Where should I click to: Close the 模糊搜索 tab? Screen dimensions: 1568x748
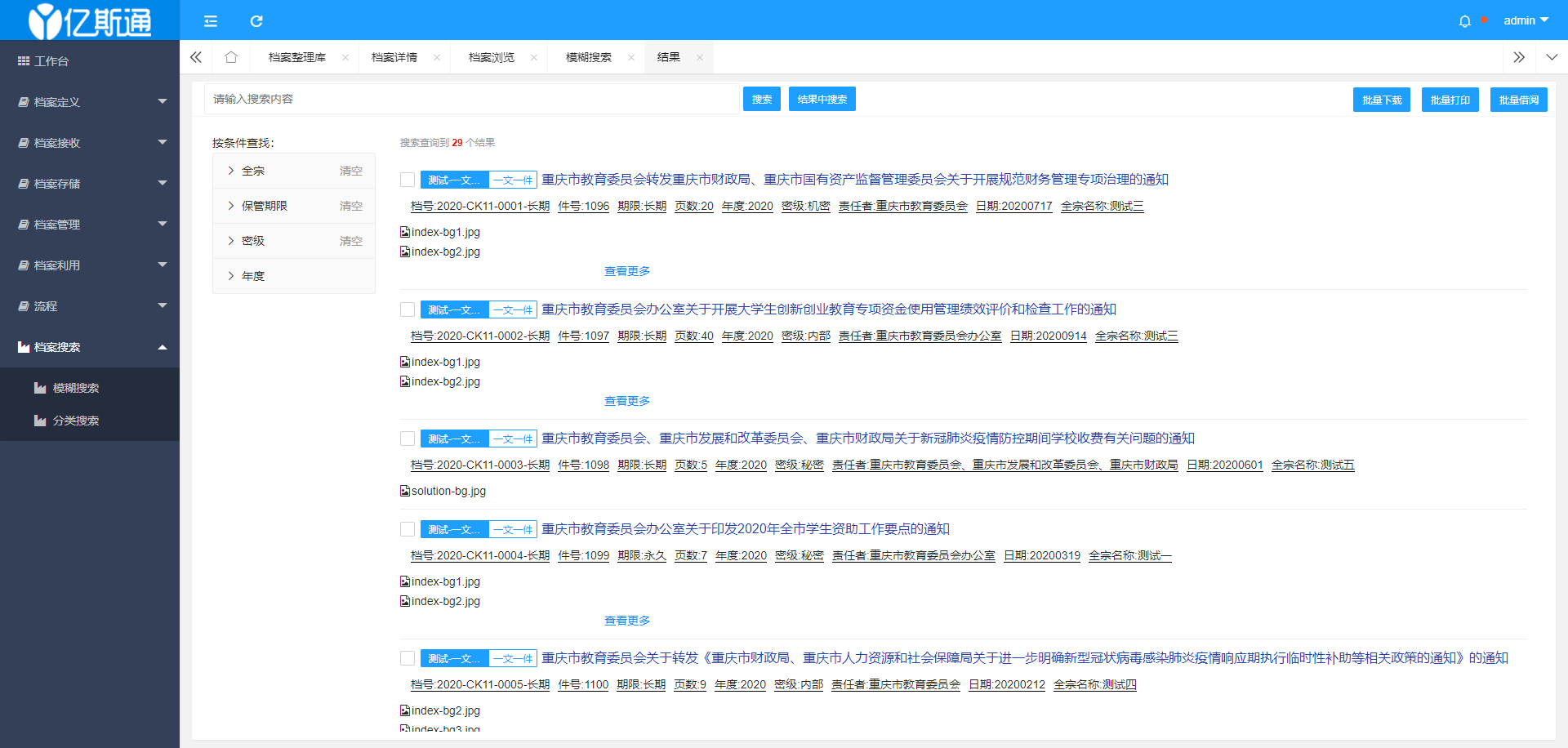pyautogui.click(x=631, y=57)
